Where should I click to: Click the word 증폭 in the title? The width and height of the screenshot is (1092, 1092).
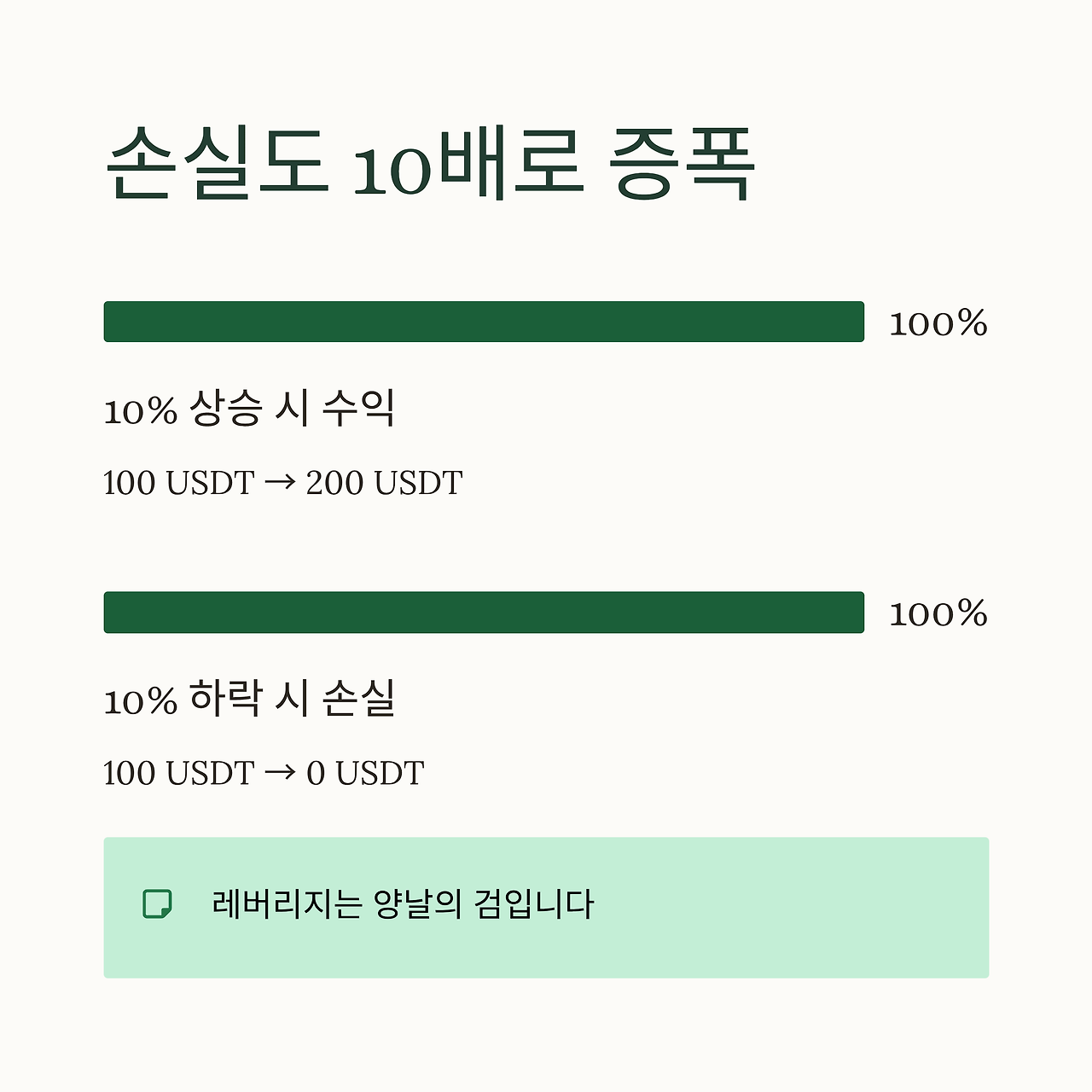683,163
